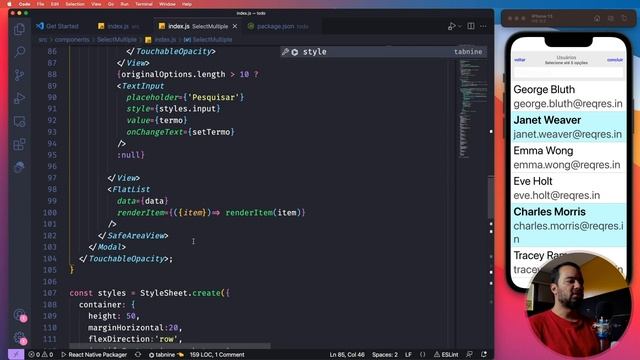Open the Explorer view in activity bar
The height and width of the screenshot is (360, 640).
coord(19,29)
